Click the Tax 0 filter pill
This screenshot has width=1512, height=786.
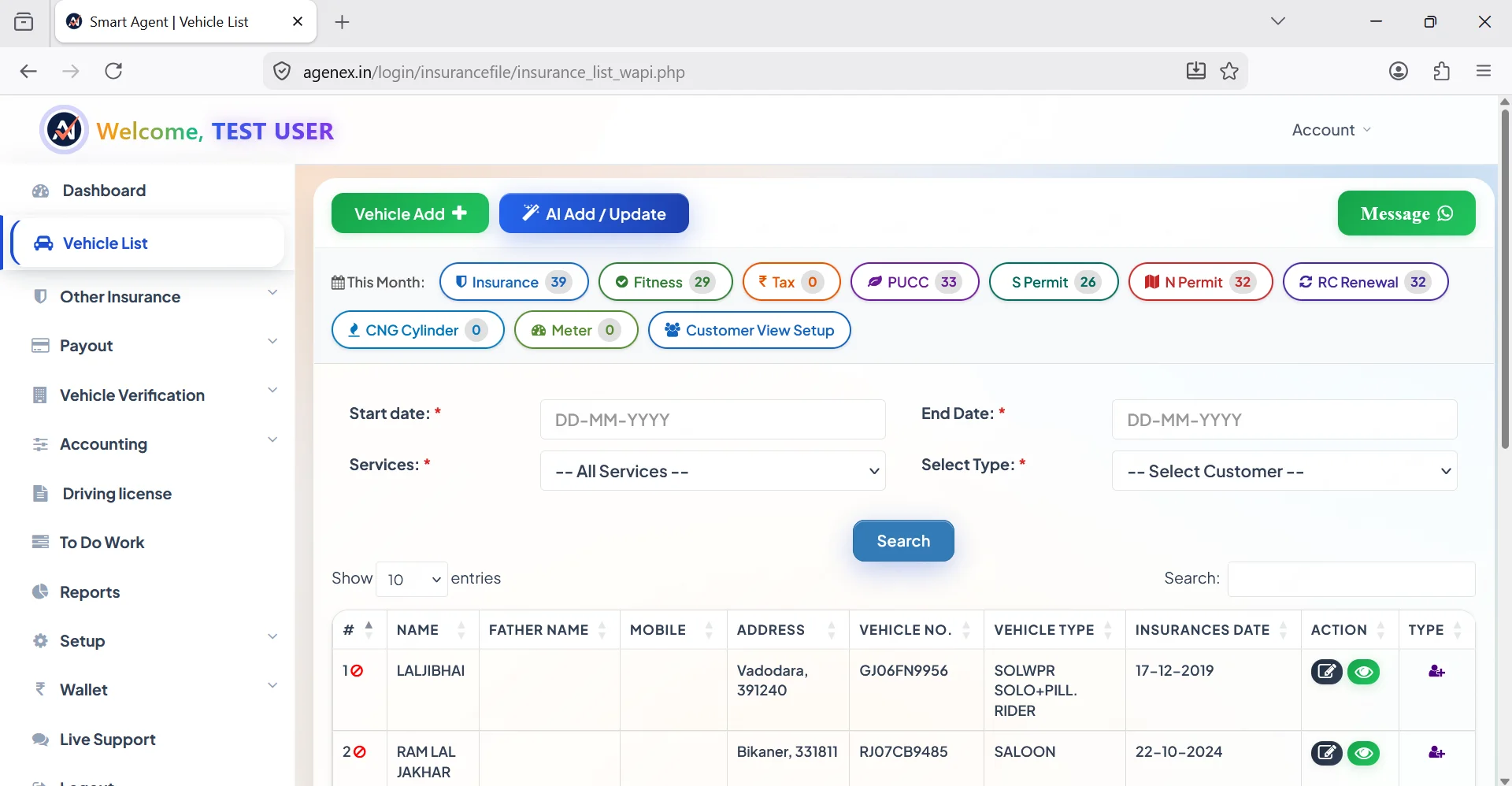click(791, 282)
